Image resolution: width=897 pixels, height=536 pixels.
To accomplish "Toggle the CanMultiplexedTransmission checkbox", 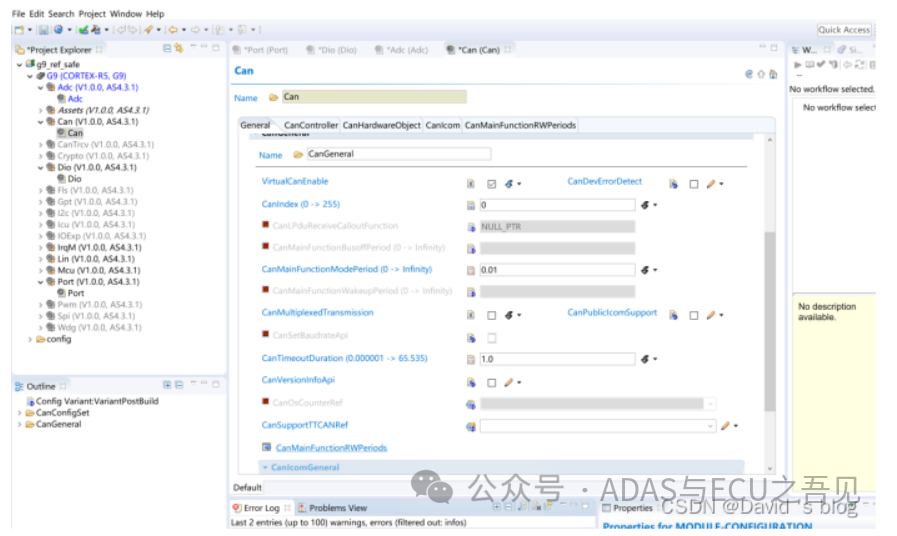I will click(491, 315).
